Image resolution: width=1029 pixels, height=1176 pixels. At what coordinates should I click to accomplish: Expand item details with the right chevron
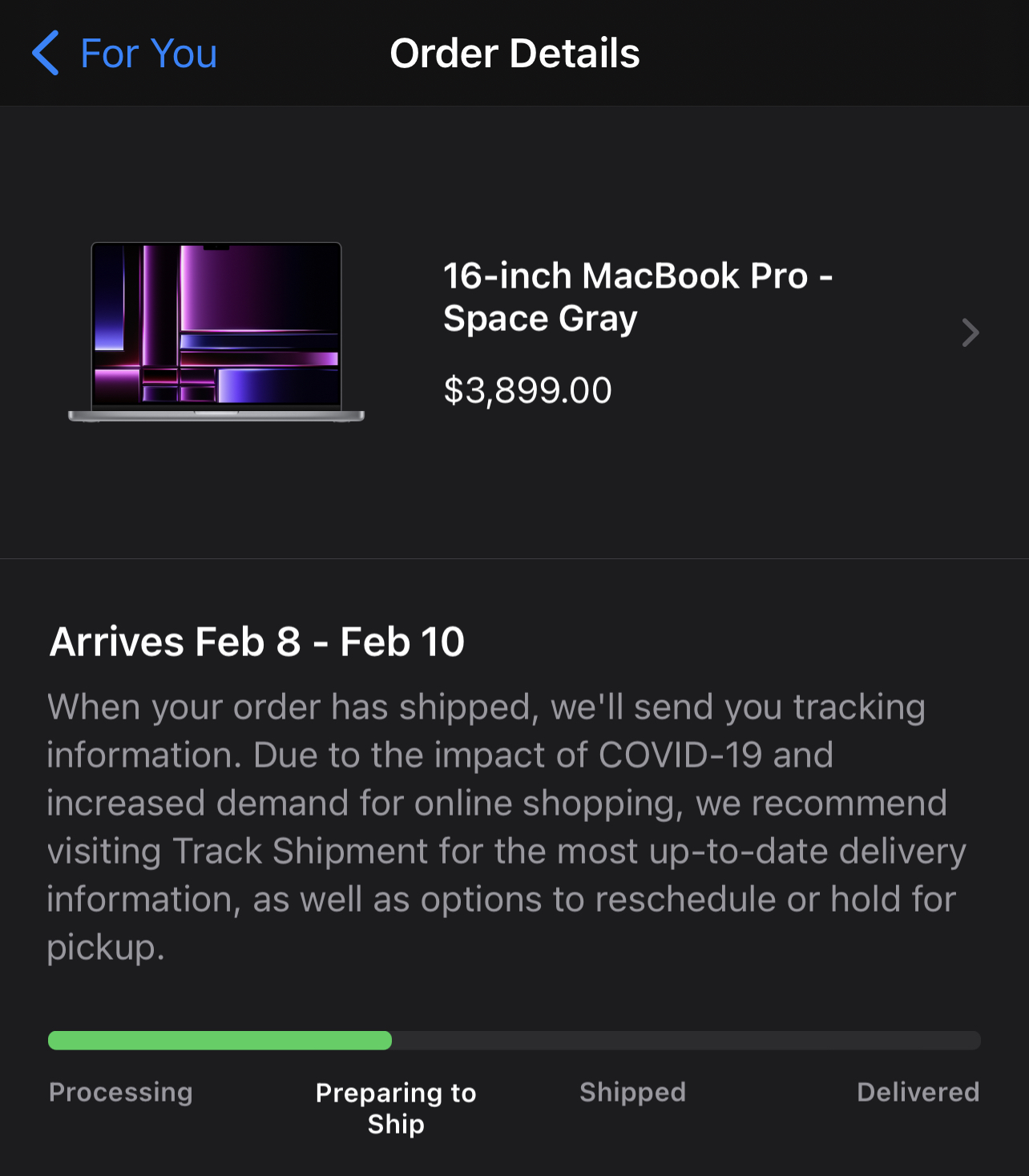tap(970, 332)
